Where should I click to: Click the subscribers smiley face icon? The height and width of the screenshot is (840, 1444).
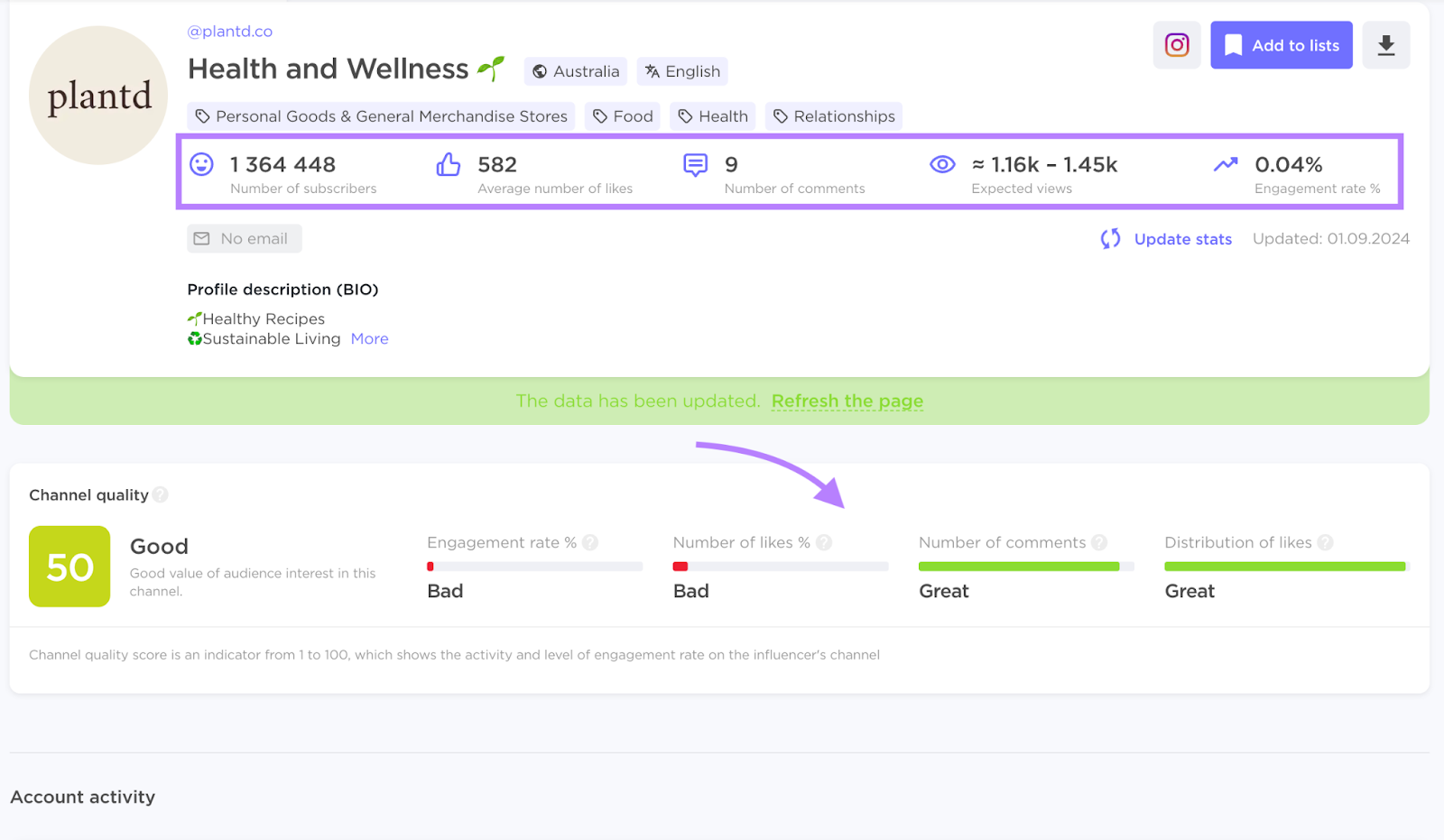tap(200, 164)
